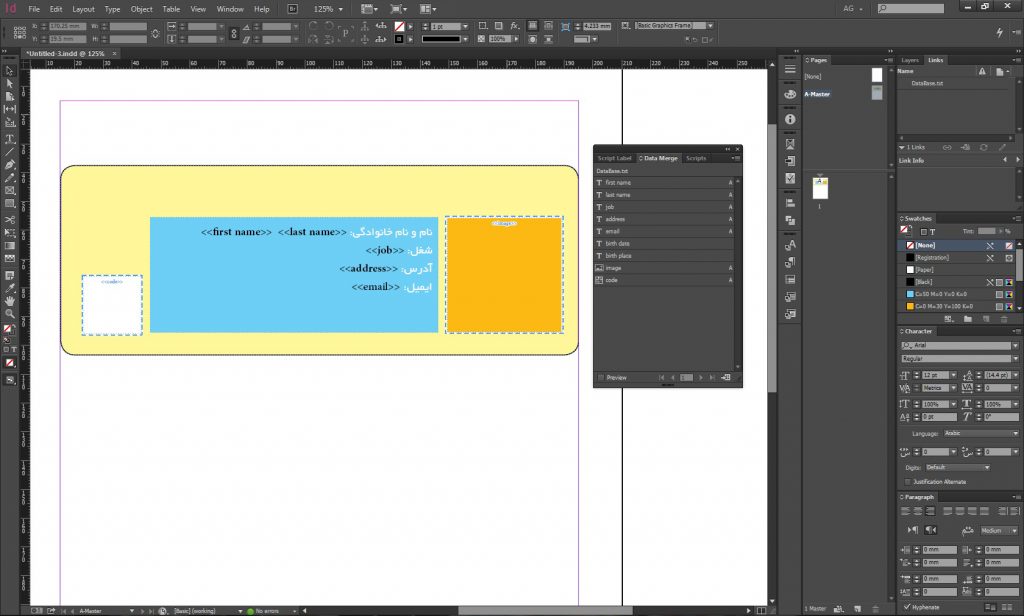
Task: Click the Bridge (Br) icon
Action: tap(292, 9)
